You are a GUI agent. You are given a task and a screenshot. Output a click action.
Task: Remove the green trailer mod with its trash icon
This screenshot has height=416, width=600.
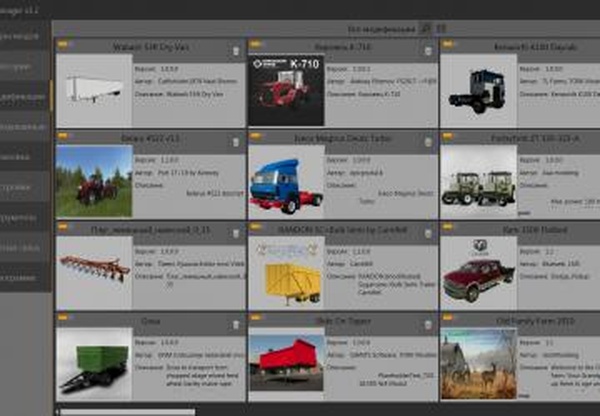[236, 325]
